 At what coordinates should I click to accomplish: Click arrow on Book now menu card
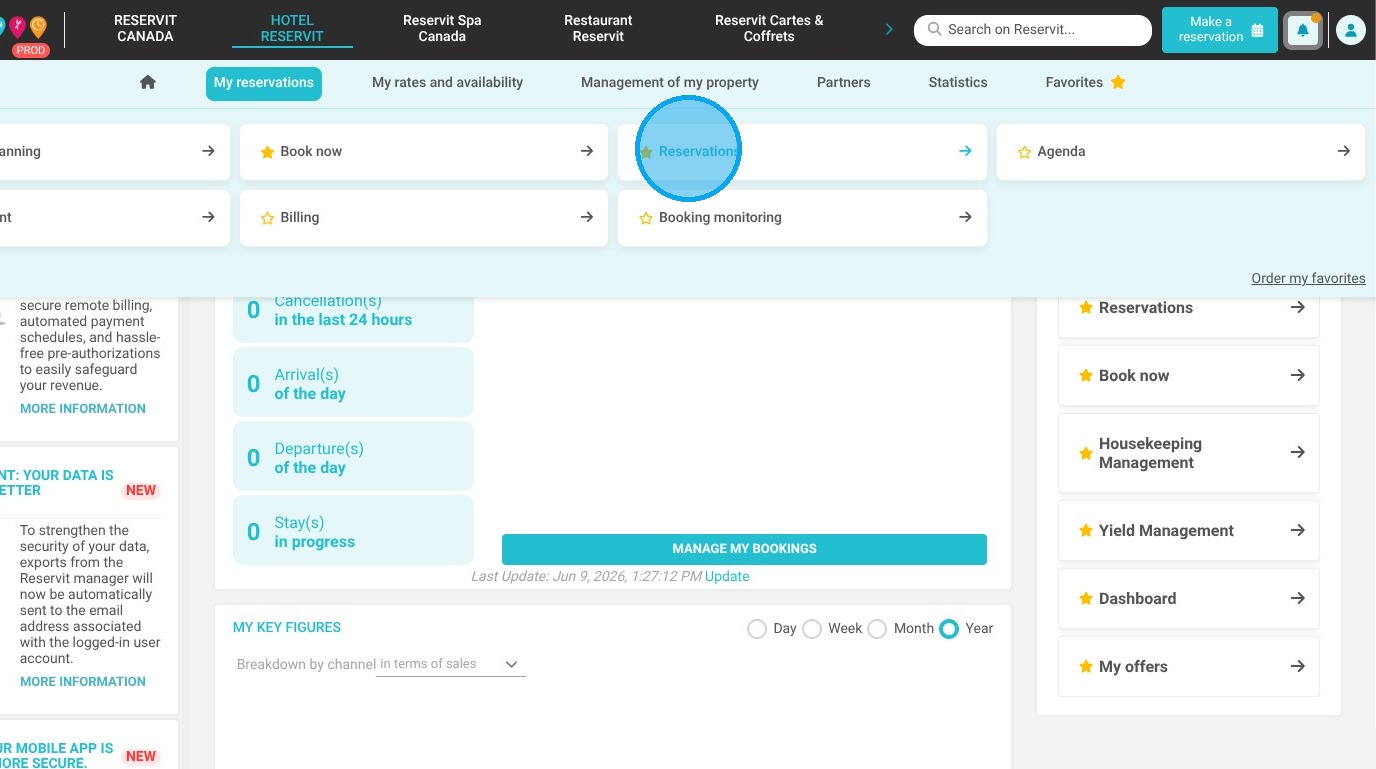(x=587, y=151)
